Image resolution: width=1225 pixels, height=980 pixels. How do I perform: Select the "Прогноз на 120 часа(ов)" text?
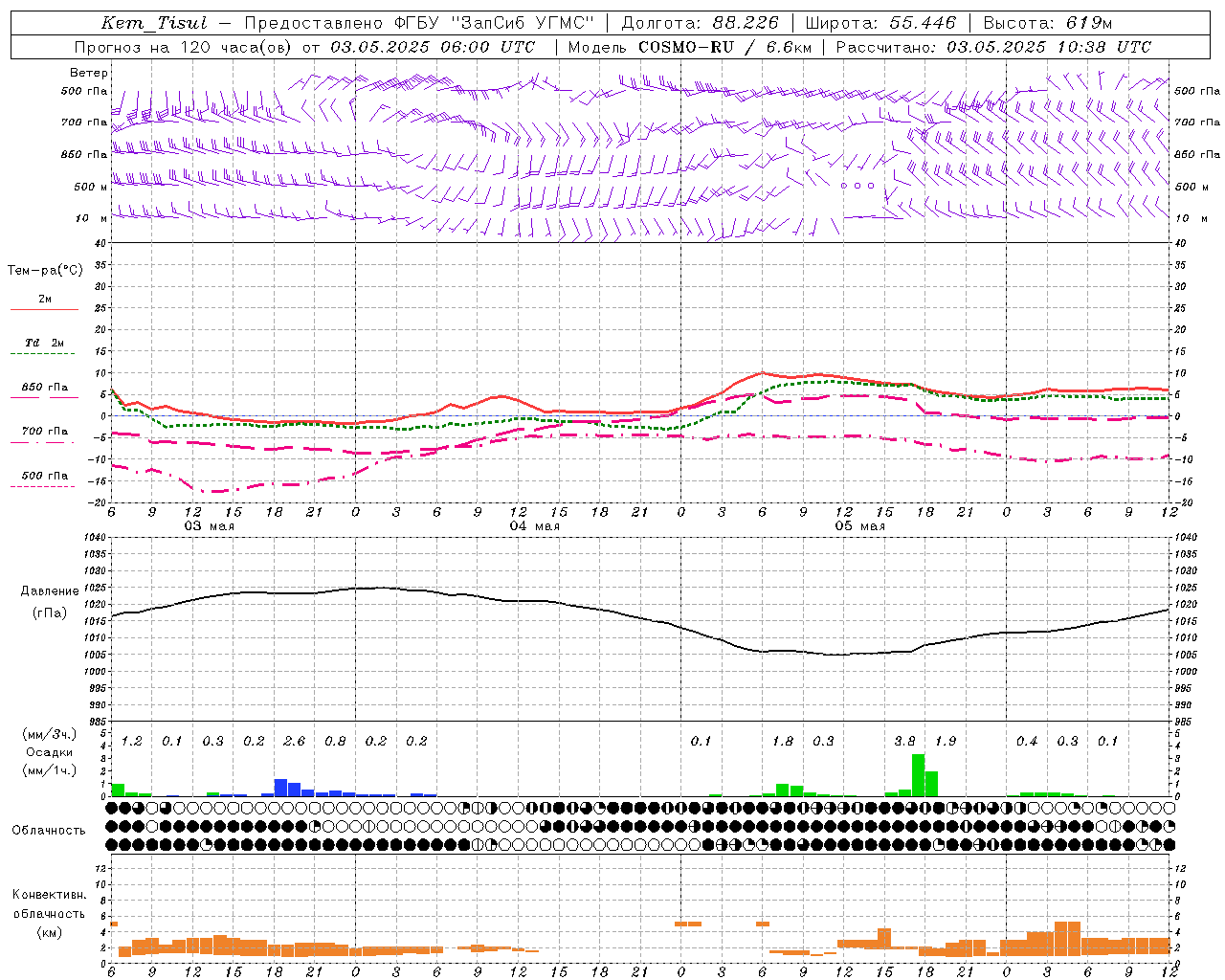[x=184, y=47]
